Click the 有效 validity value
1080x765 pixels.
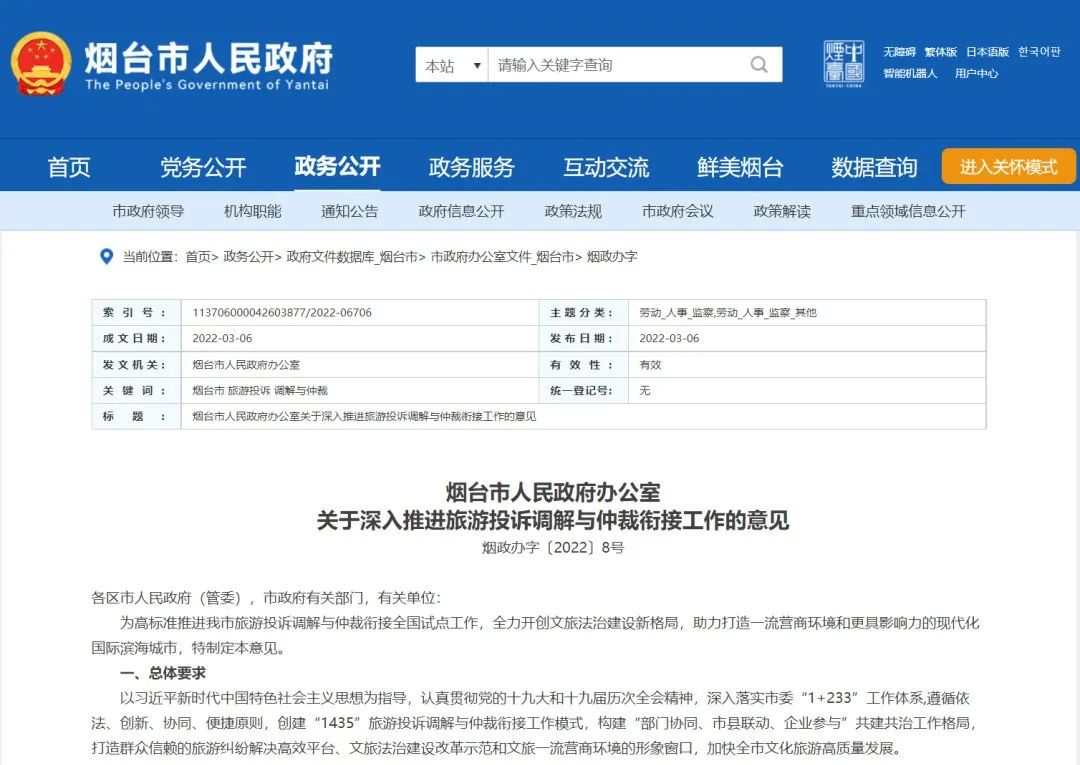(650, 364)
